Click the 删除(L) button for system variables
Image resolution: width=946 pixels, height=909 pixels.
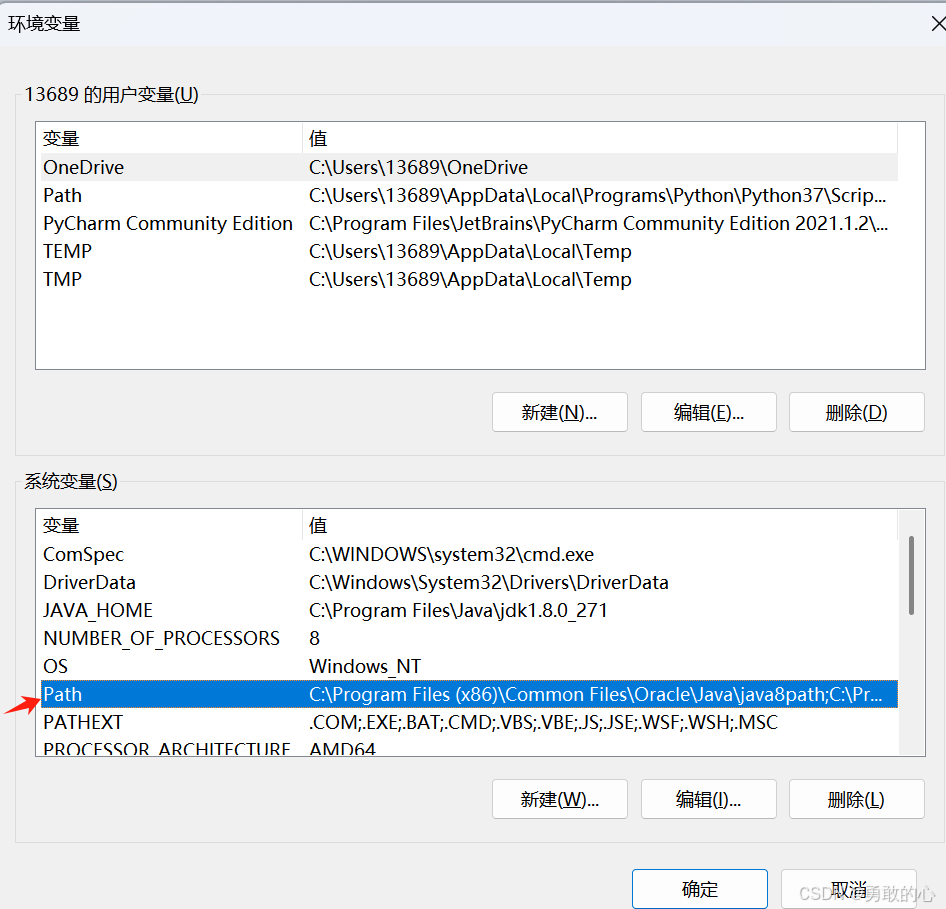856,798
